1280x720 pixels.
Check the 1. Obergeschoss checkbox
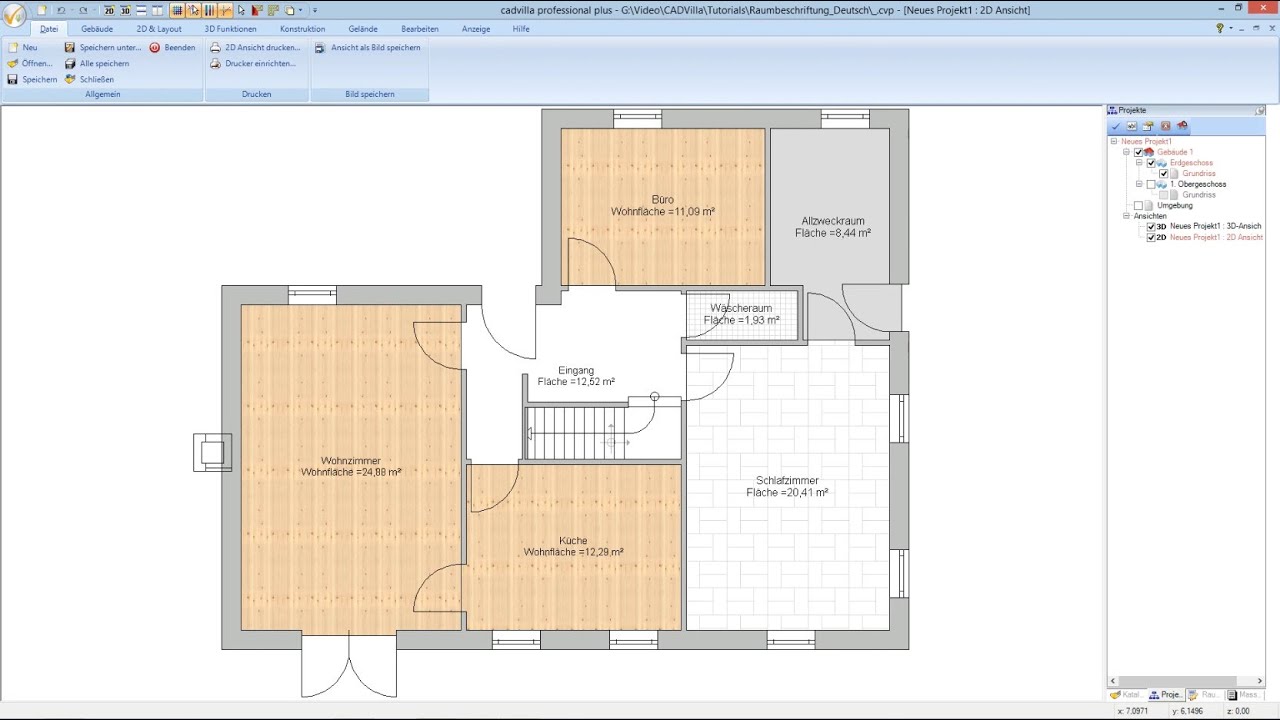[1151, 184]
